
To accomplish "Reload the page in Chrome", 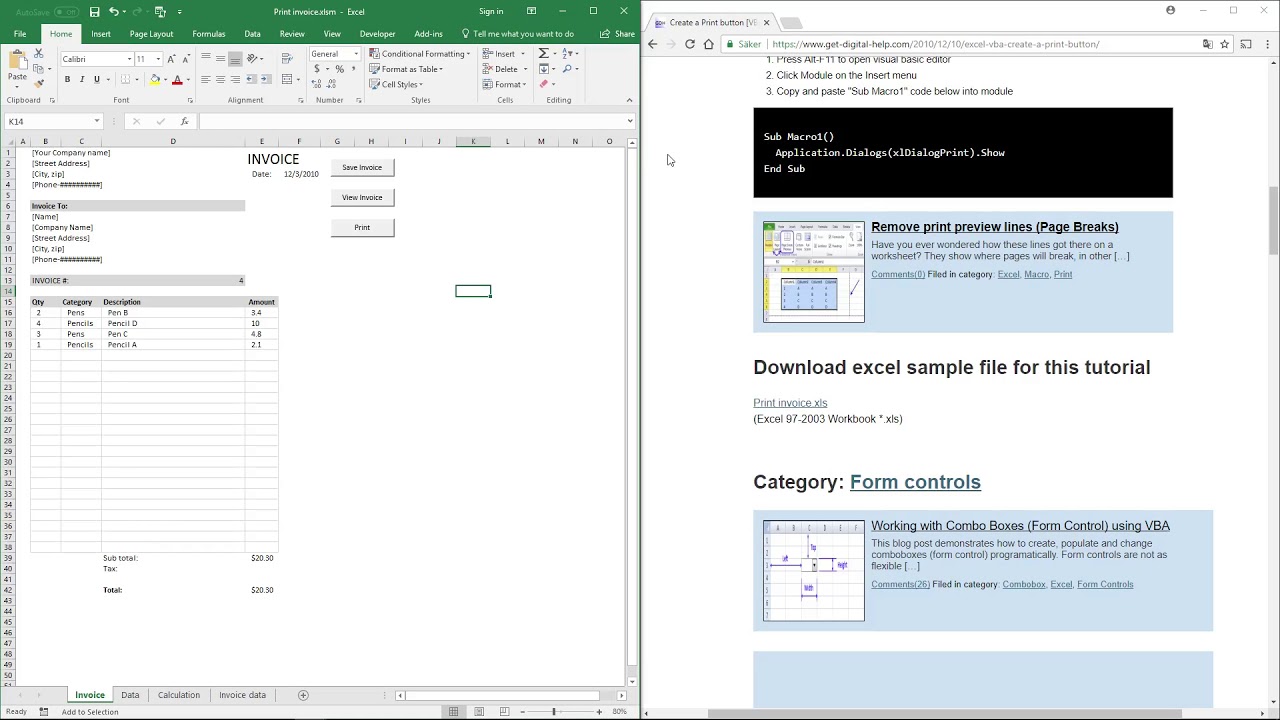I will 690,44.
